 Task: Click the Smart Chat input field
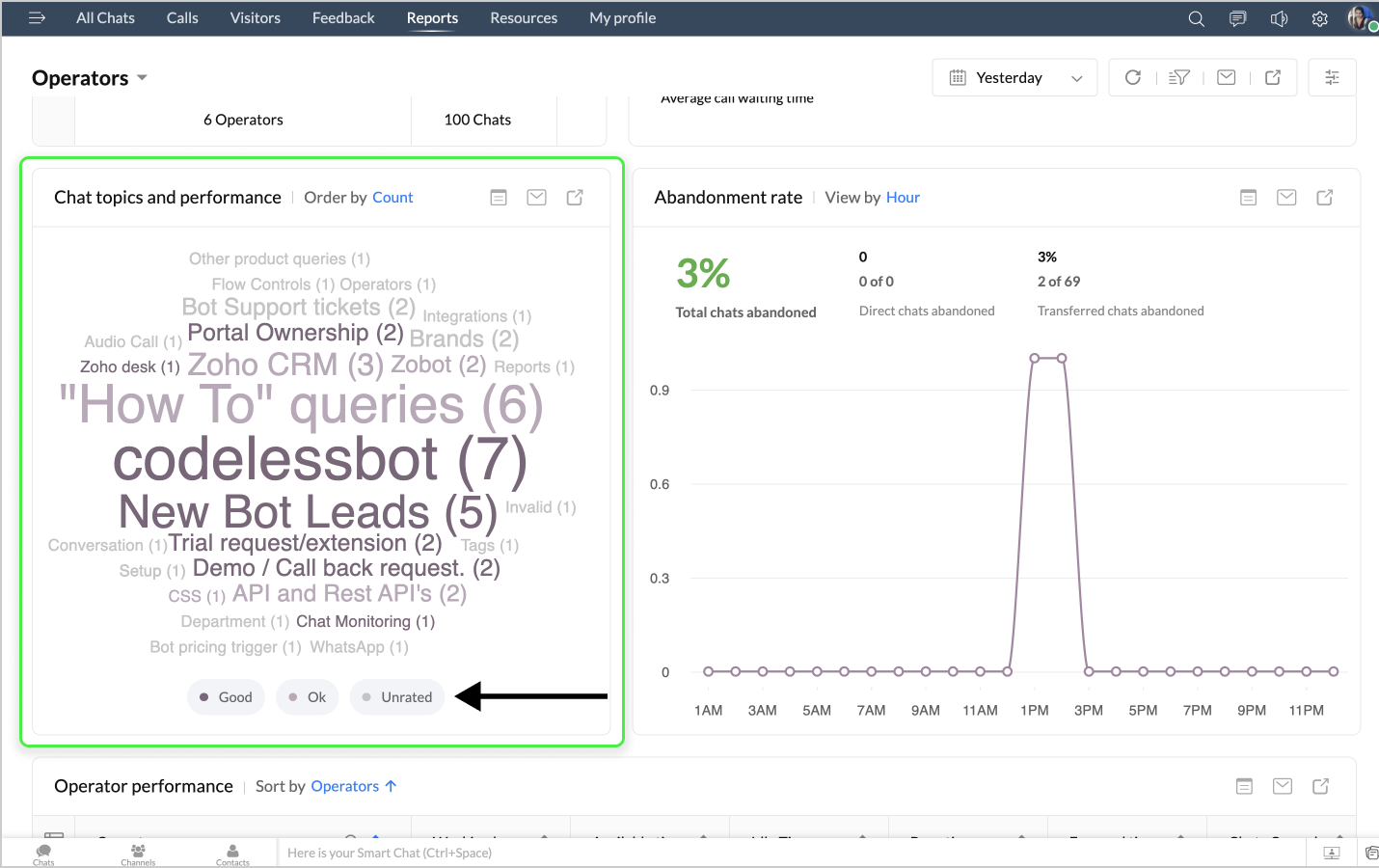[x=791, y=853]
